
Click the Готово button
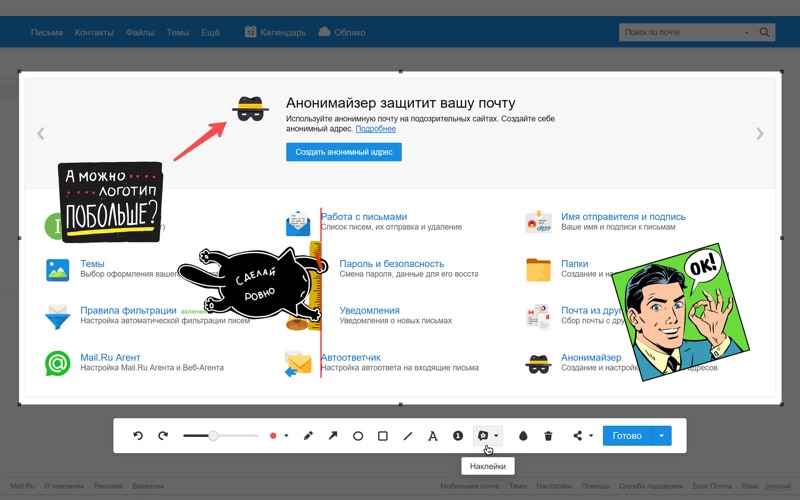point(627,436)
